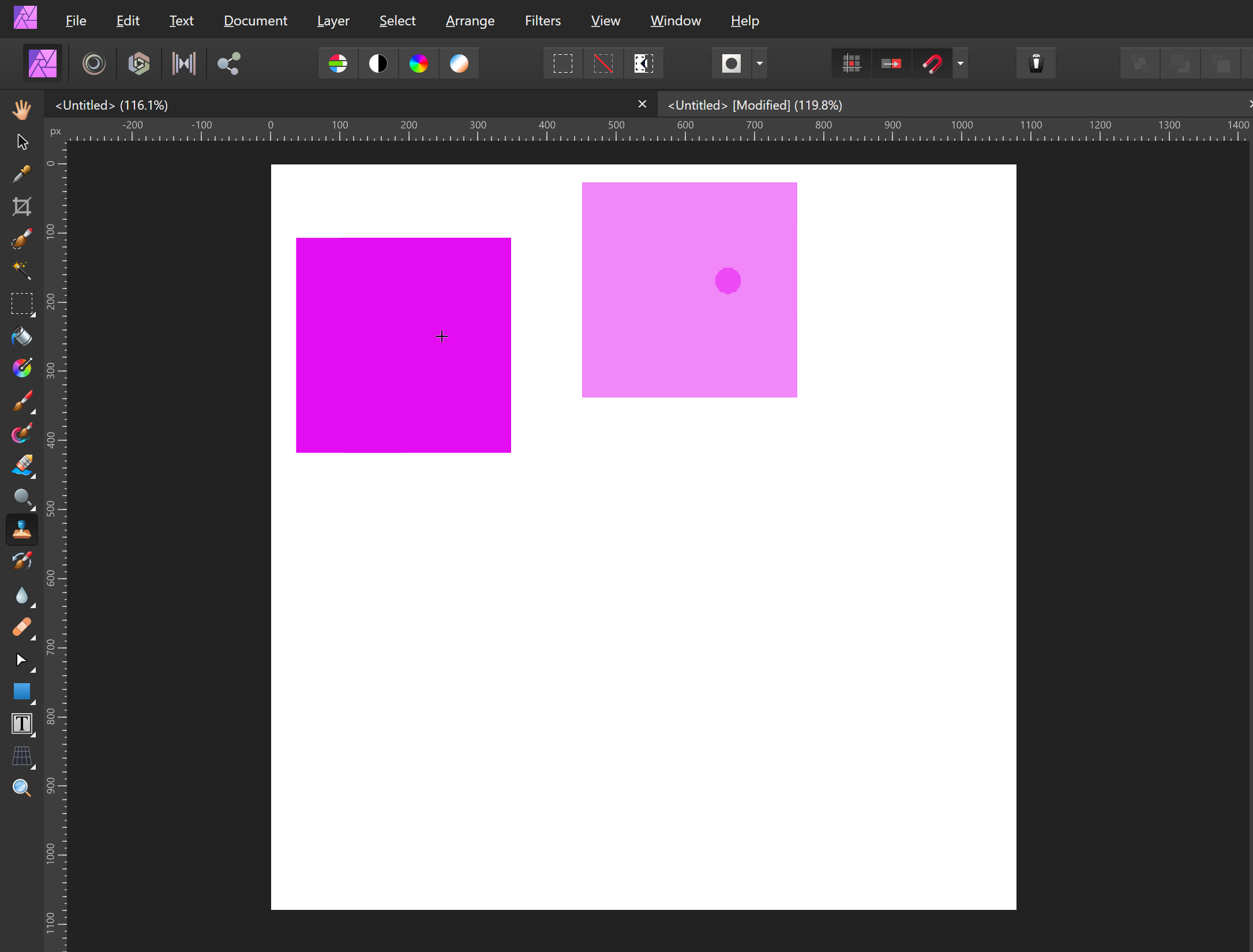The height and width of the screenshot is (952, 1253).
Task: Pick colors with the Colour Picker tool
Action: point(22,173)
